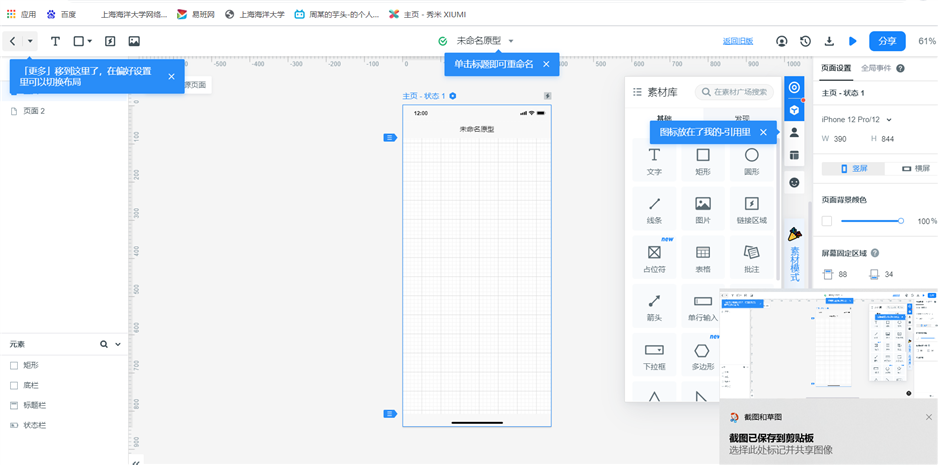Screen dimensions: 938x465
Task: Click the state settings icon next to 主页 - 状态 1
Action: tap(453, 96)
